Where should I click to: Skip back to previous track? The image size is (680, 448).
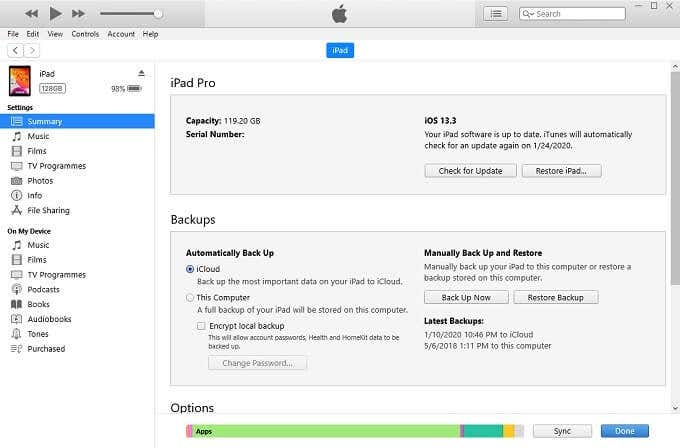[x=31, y=13]
